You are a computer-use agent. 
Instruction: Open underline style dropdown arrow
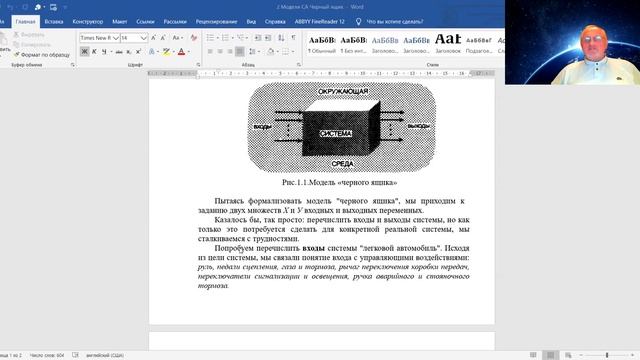(111, 52)
